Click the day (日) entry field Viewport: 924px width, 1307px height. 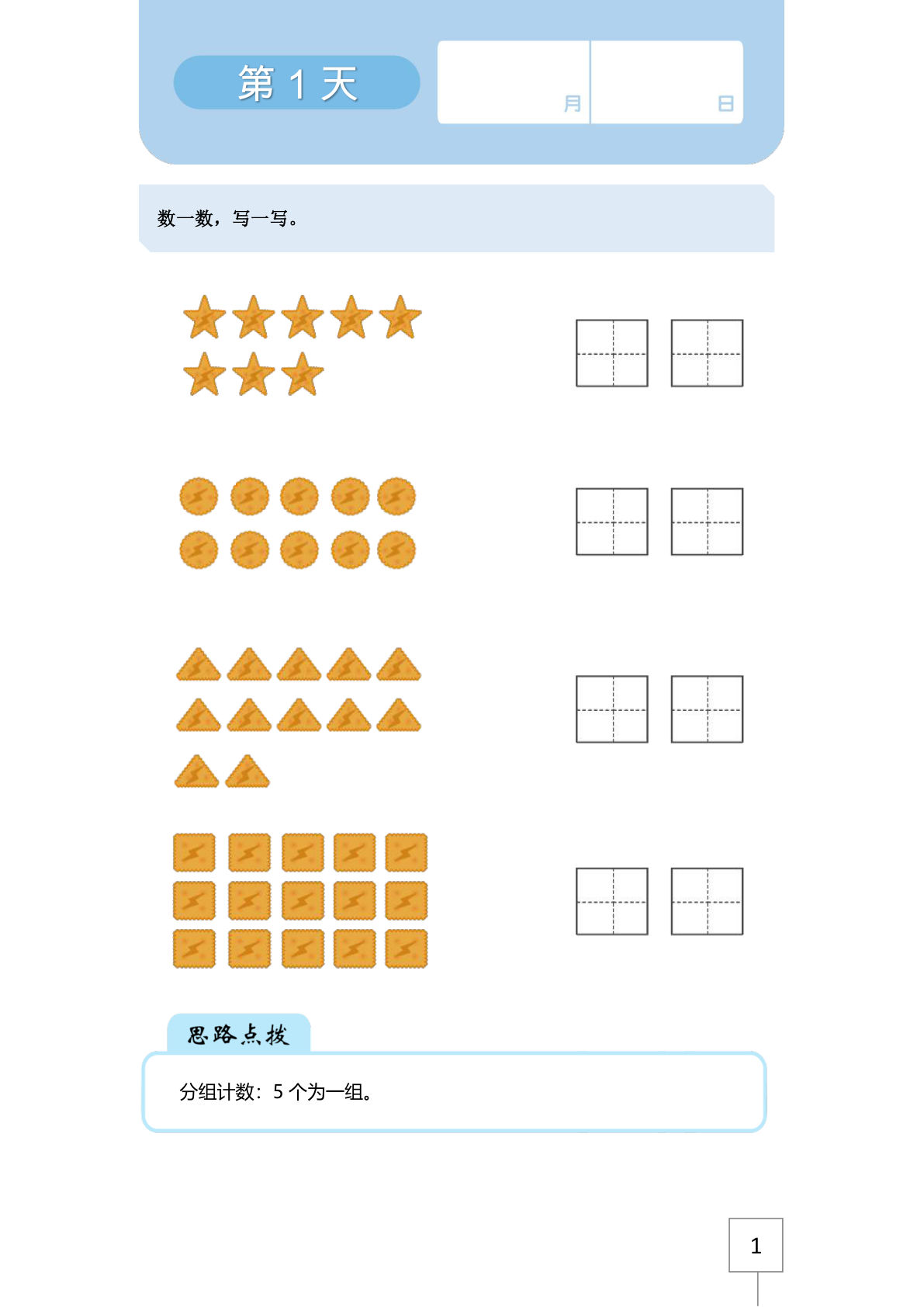[x=666, y=82]
